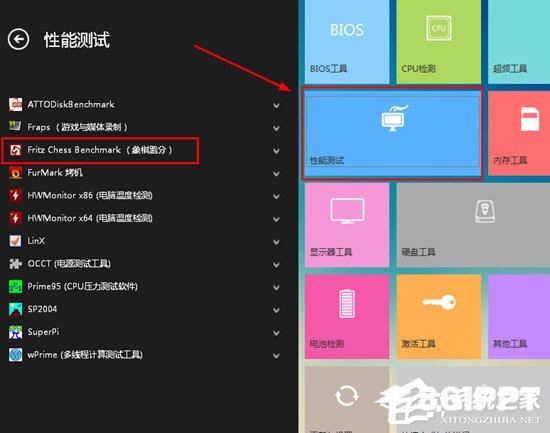
Task: Expand the ATTODiskBenchmark entry chevron
Action: tap(276, 105)
